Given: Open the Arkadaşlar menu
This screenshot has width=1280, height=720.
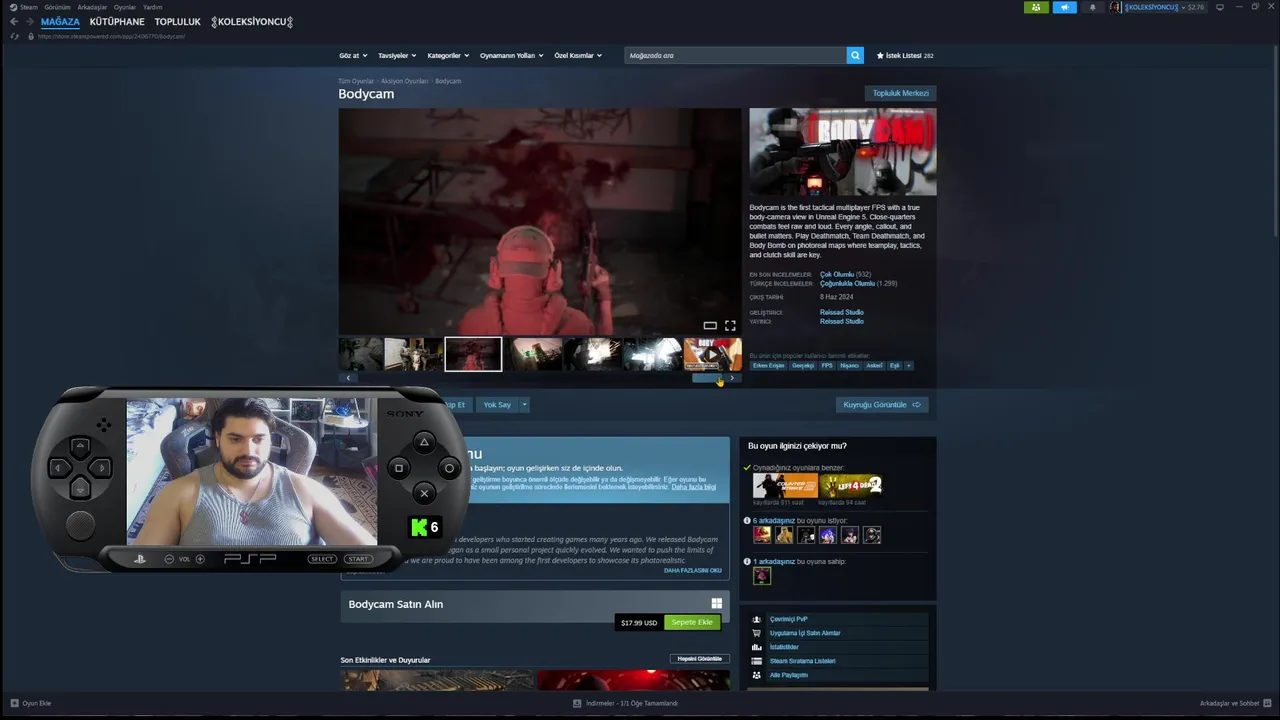Looking at the screenshot, I should (92, 7).
